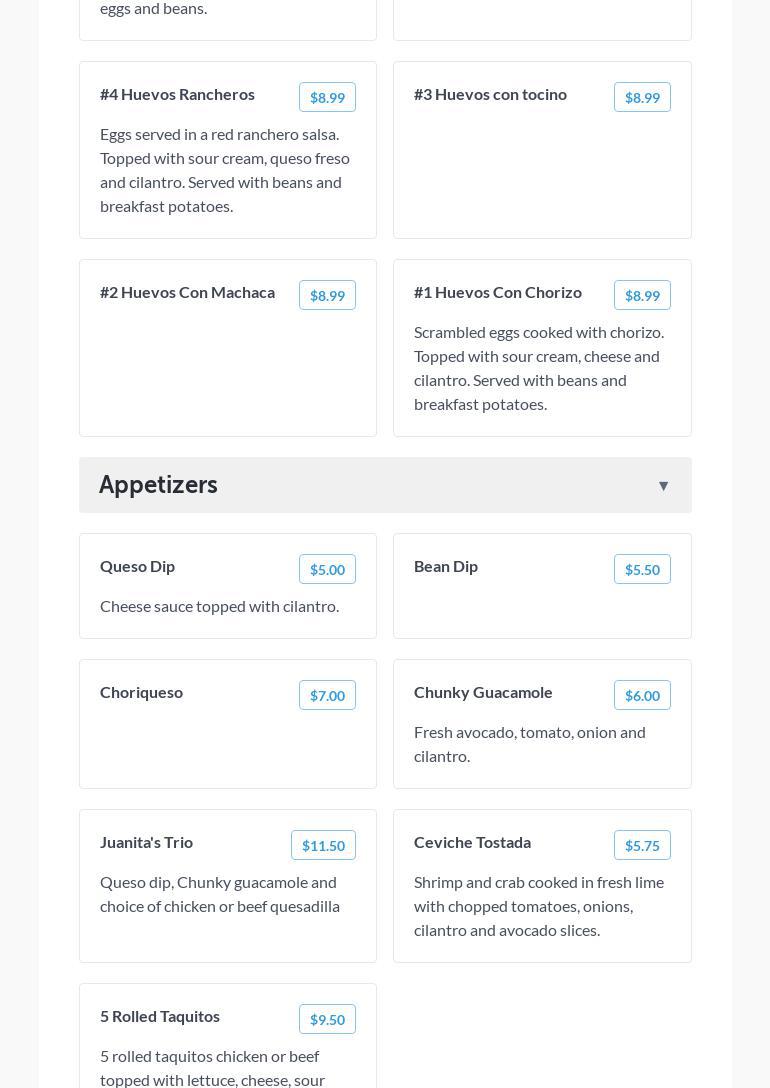The image size is (770, 1088).
Task: Select the #4 Huevos Rancheros item
Action: (x=178, y=94)
